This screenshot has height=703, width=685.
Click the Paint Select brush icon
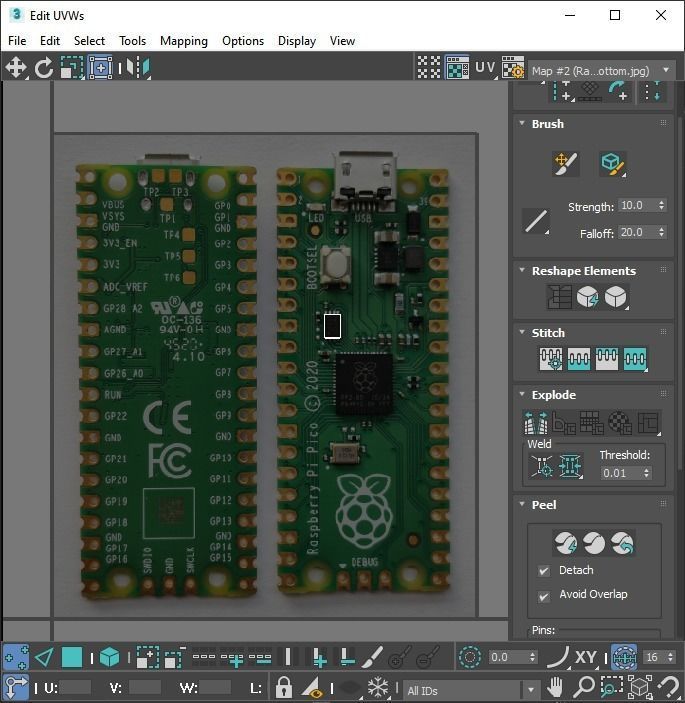373,658
